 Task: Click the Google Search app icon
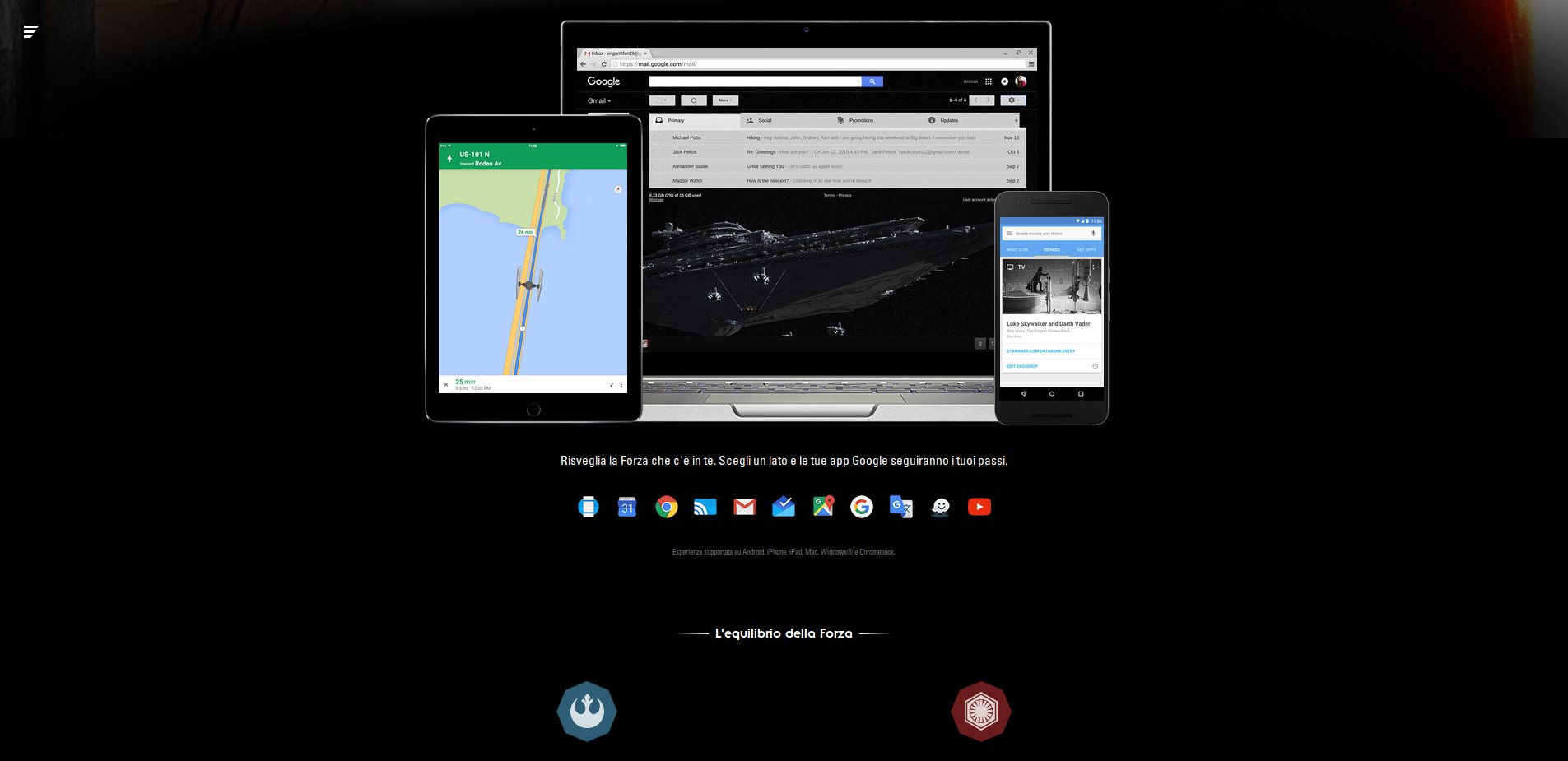pyautogui.click(x=862, y=507)
